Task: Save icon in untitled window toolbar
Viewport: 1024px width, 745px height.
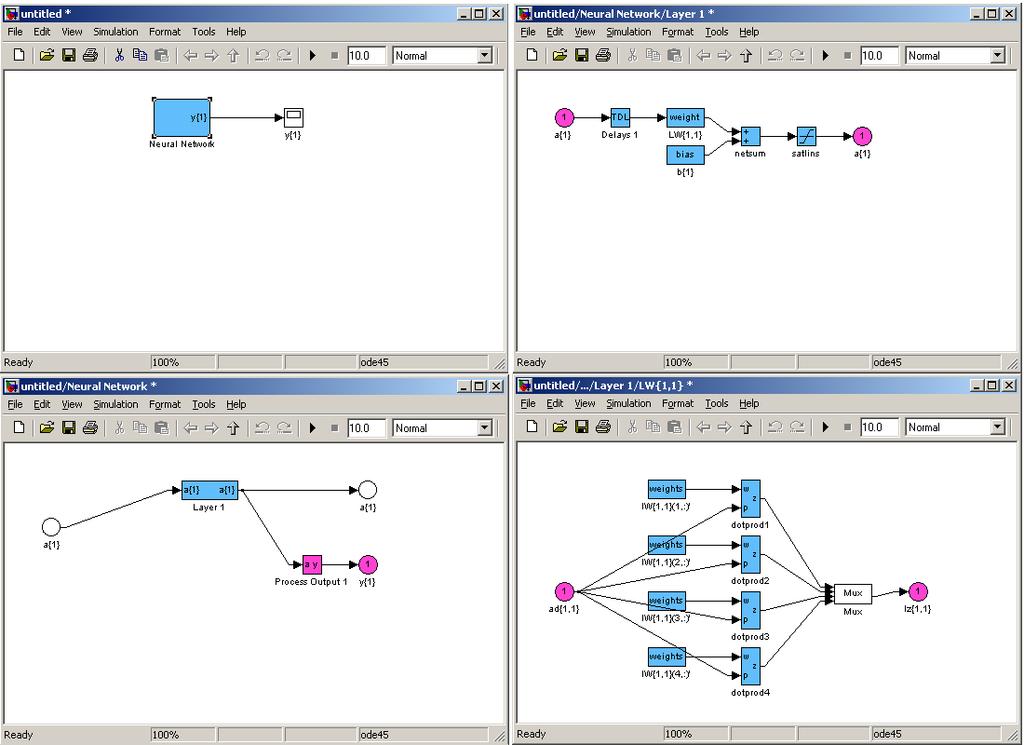Action: [69, 55]
